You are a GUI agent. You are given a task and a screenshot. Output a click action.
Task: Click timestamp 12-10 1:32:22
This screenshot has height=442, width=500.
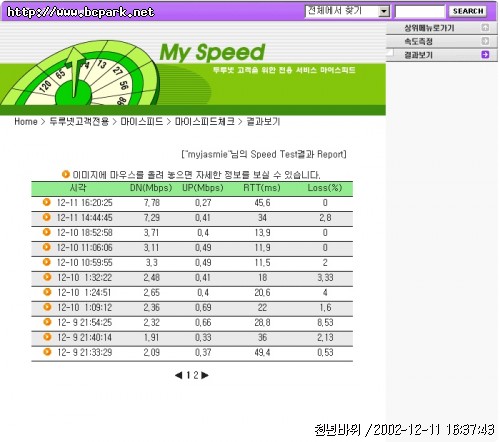click(85, 277)
